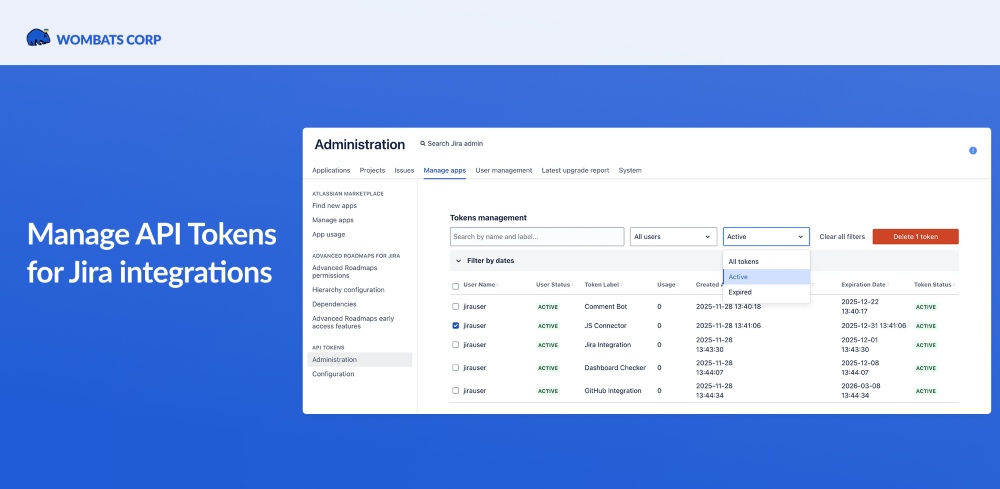1000x489 pixels.
Task: Open the Issues tab
Action: (x=404, y=170)
